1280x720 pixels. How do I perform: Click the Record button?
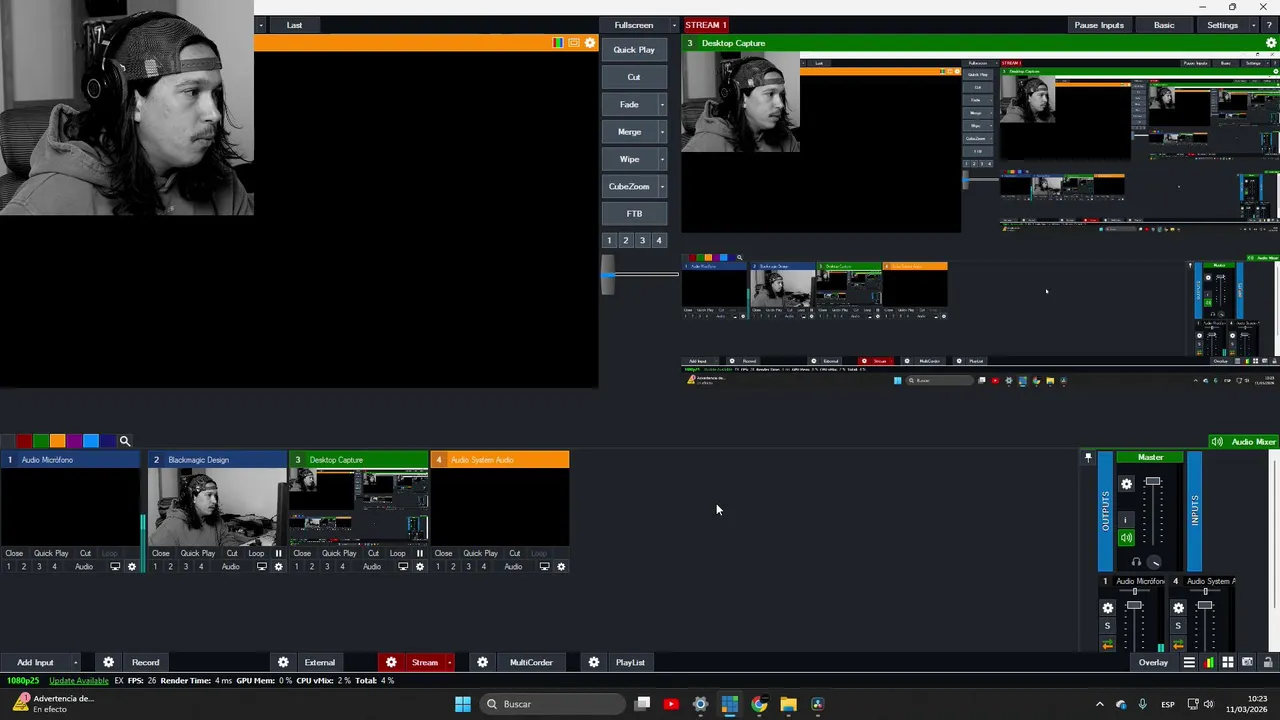pos(145,662)
